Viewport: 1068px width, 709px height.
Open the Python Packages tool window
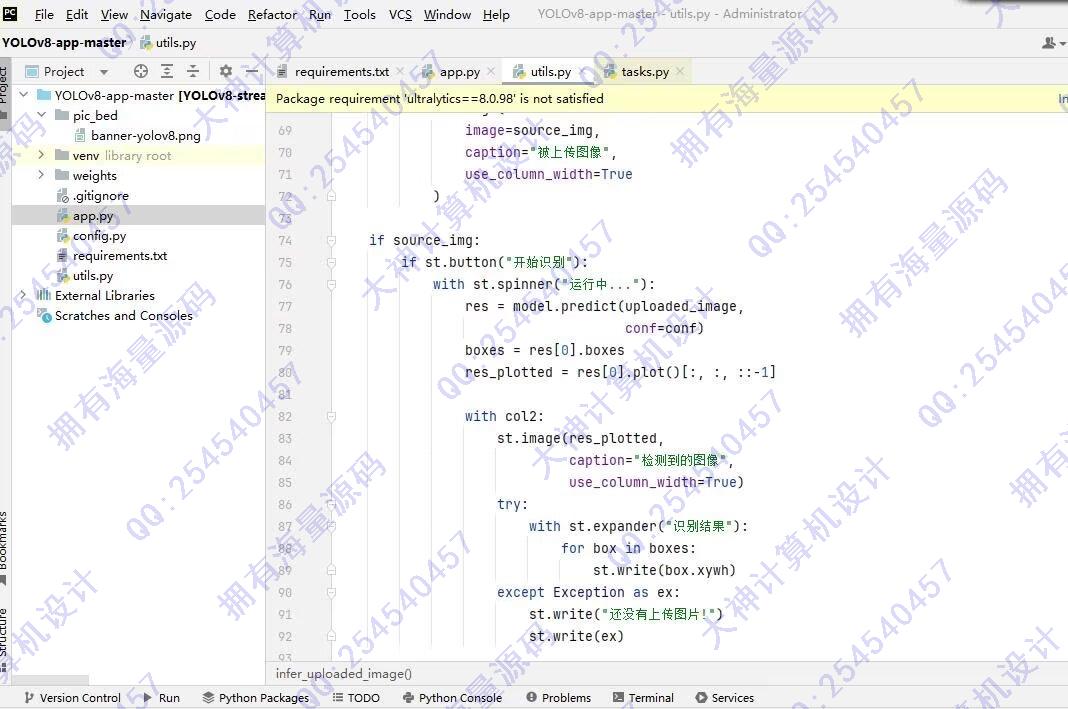pyautogui.click(x=255, y=698)
